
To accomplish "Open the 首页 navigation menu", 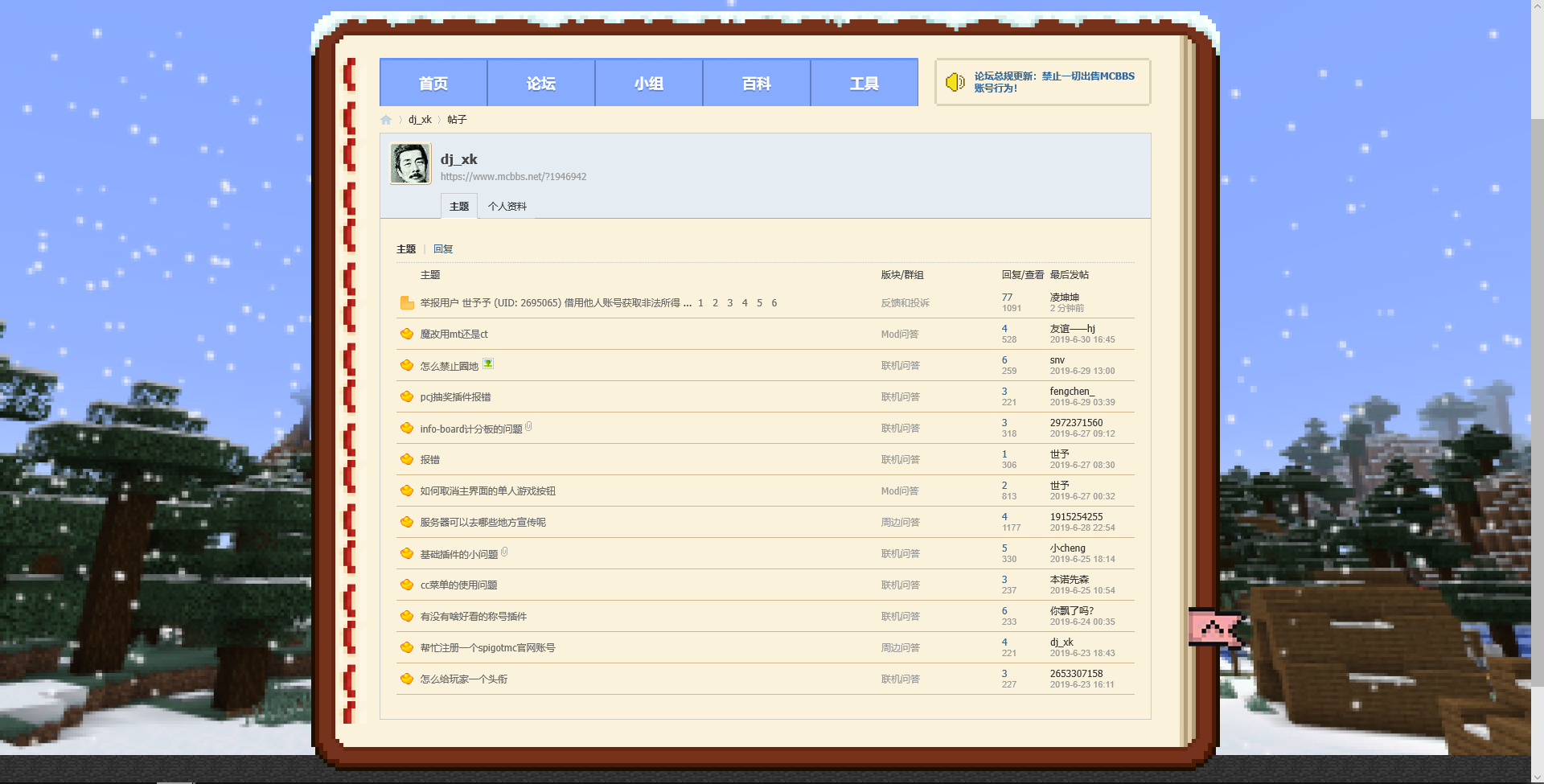I will [x=433, y=83].
